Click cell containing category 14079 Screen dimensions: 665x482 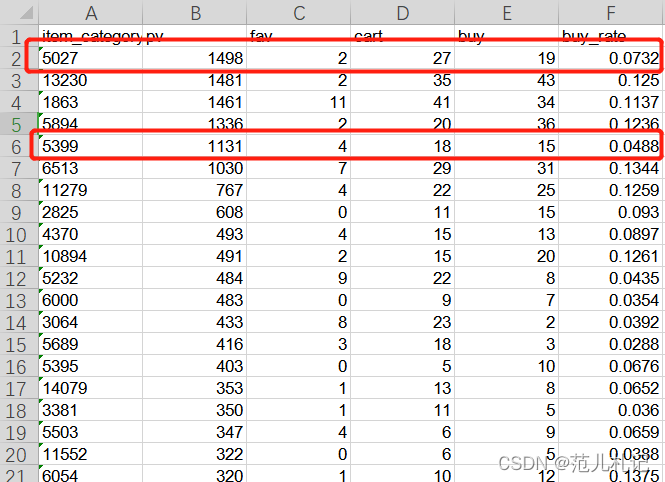tap(91, 388)
